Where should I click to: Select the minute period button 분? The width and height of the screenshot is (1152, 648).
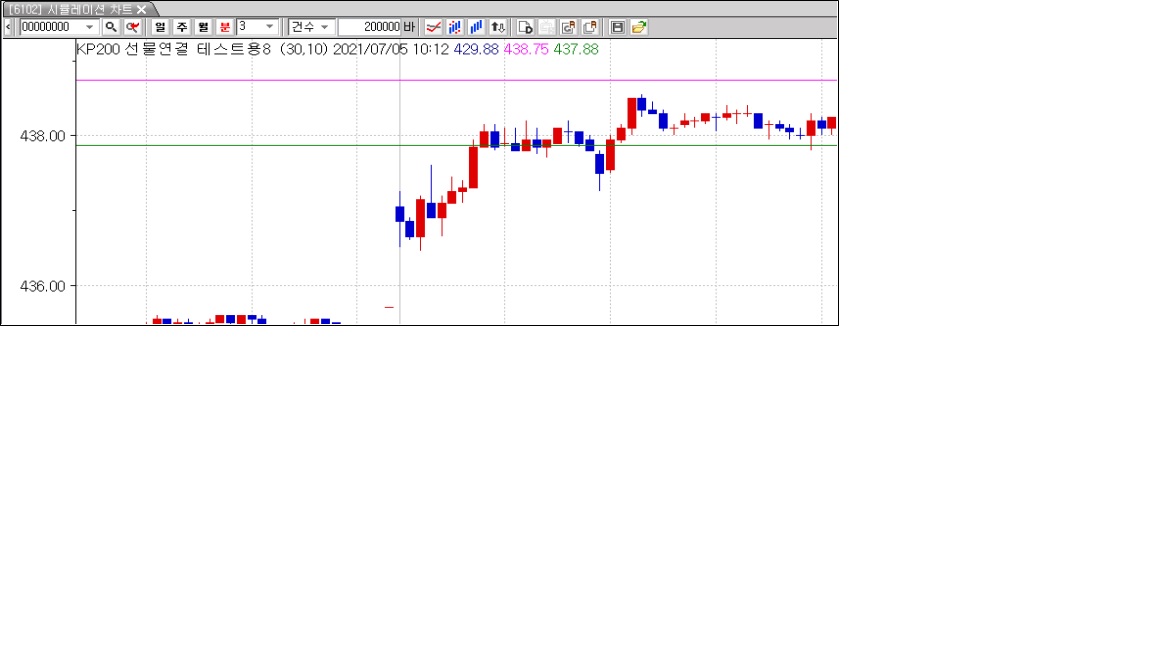click(224, 27)
